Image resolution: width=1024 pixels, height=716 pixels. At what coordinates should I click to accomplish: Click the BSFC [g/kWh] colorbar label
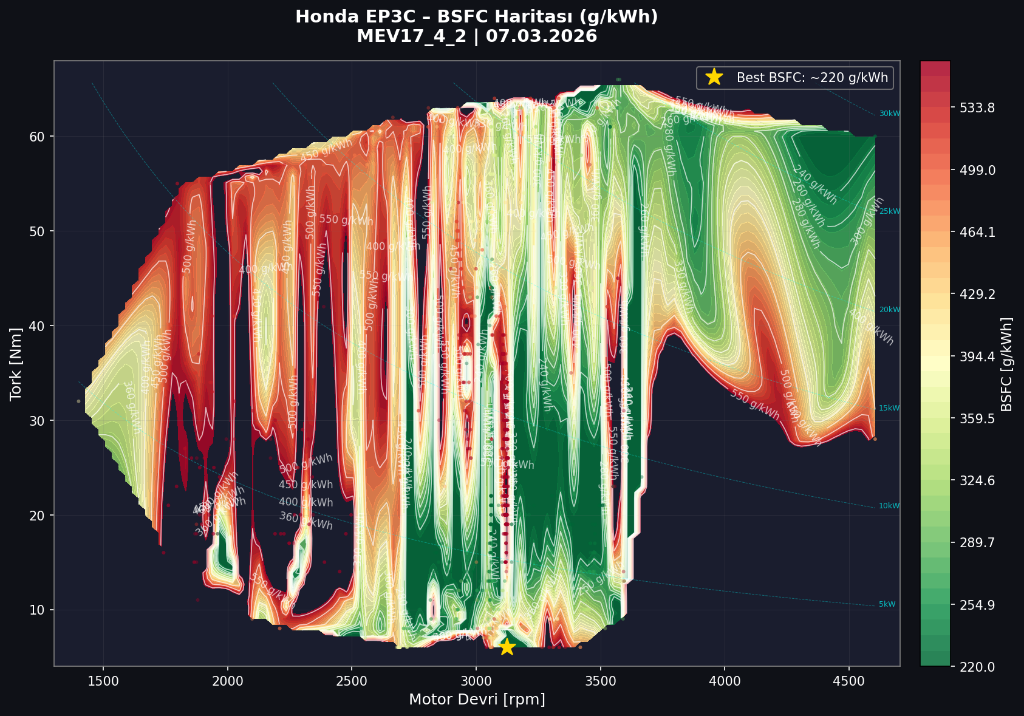1007,363
